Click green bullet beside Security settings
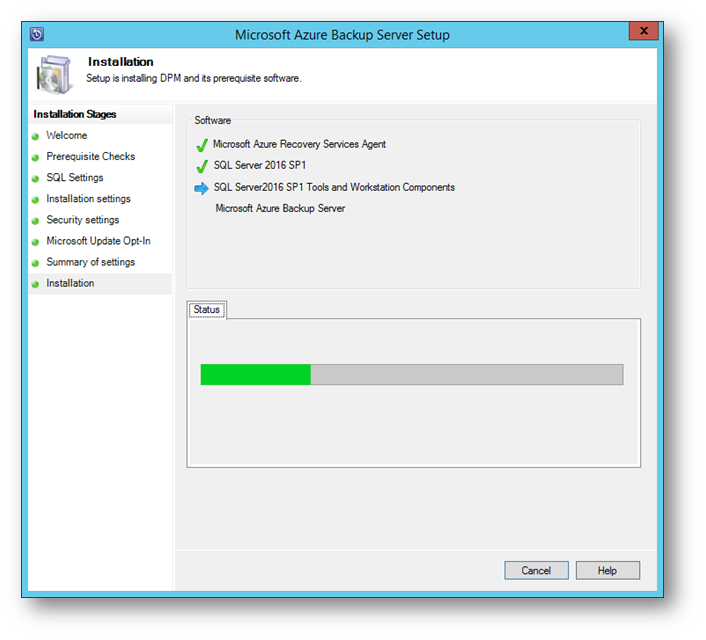Viewport: 706px width, 640px height. pyautogui.click(x=36, y=221)
